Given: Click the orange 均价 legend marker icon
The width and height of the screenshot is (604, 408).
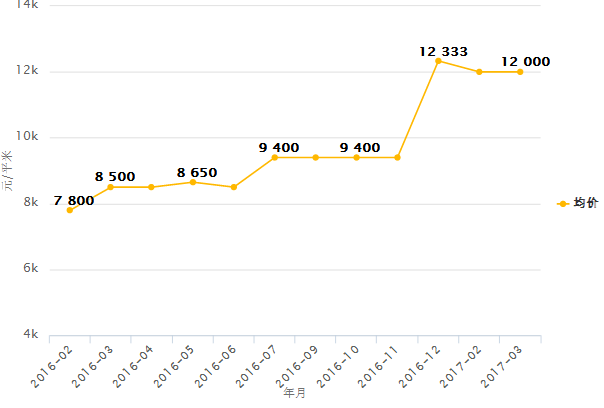Looking at the screenshot, I should 563,203.
